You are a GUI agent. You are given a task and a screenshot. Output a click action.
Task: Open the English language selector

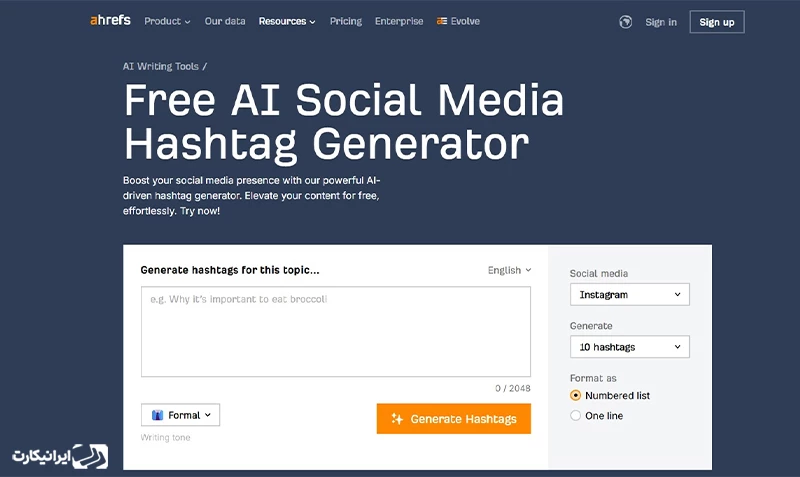point(509,270)
